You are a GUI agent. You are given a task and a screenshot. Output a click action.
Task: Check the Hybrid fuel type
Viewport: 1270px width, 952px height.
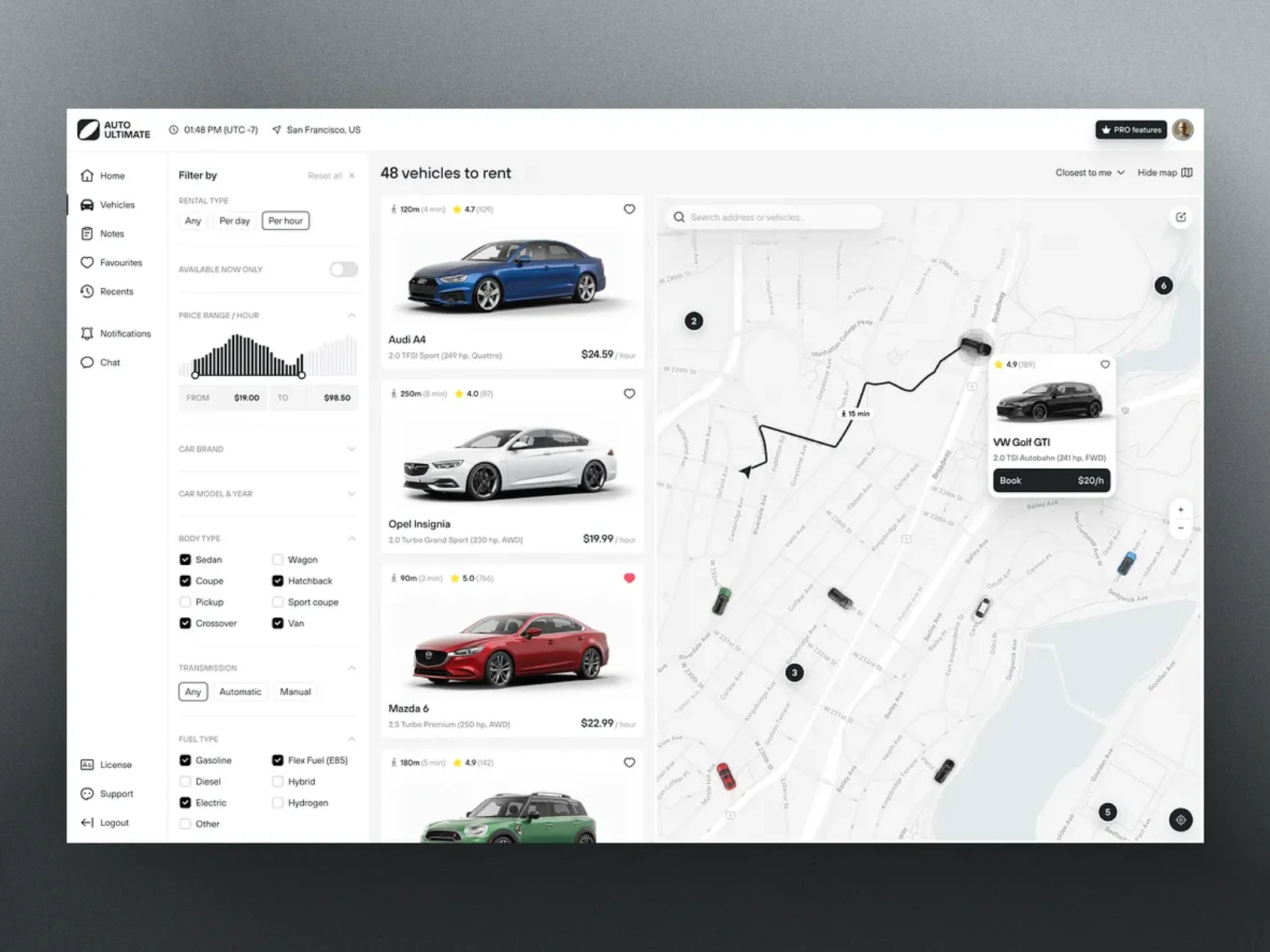278,781
